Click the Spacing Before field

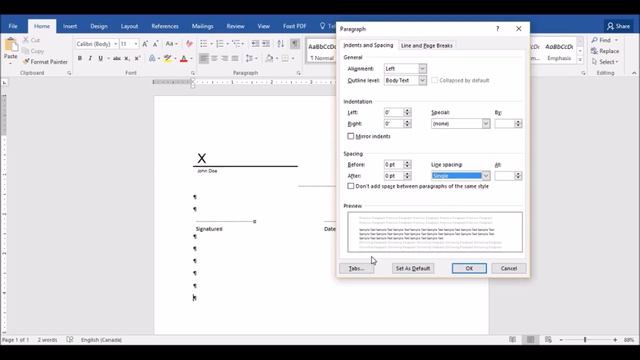394,164
